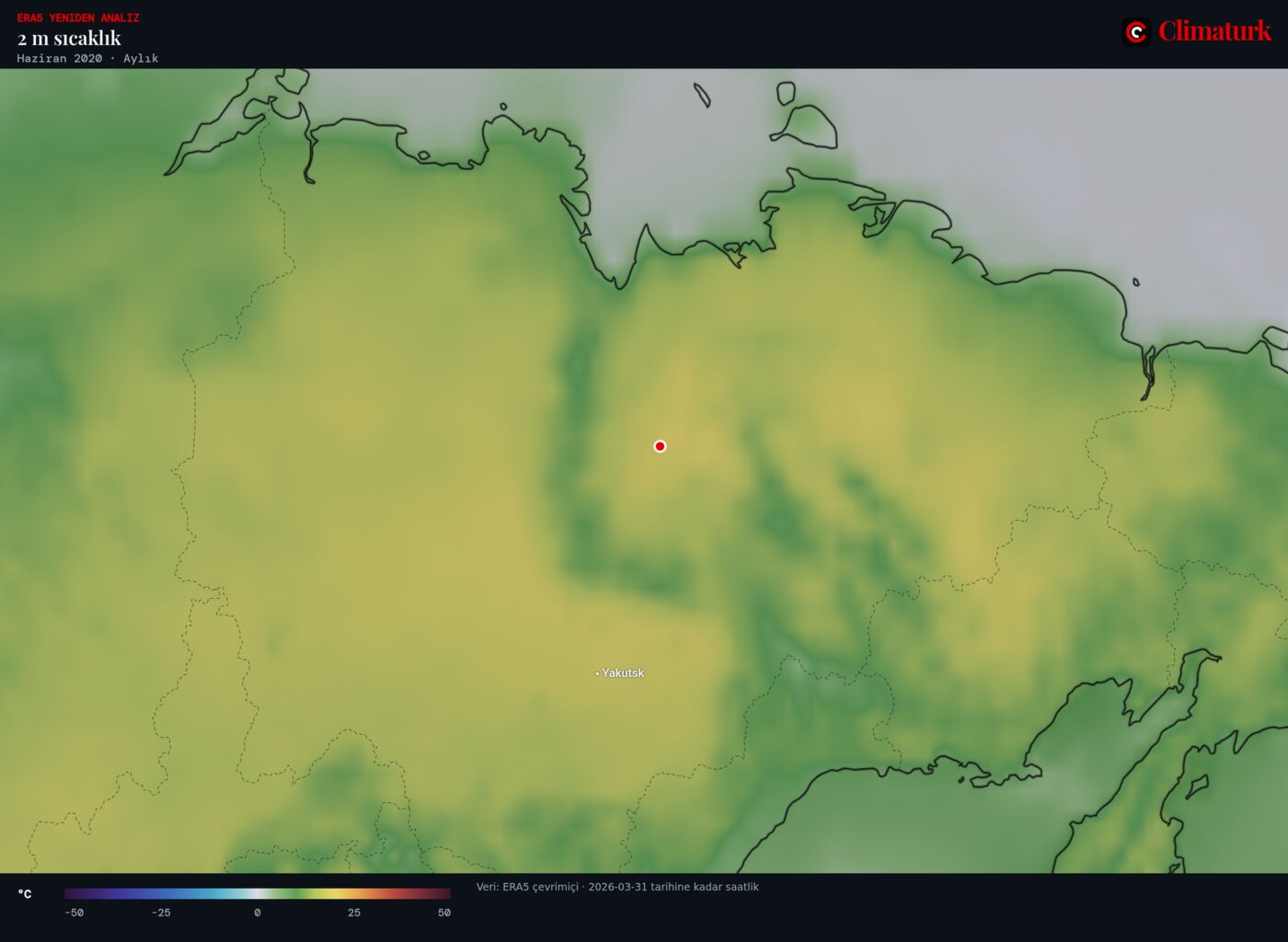Click the -50 legend tick label
The height and width of the screenshot is (942, 1288).
click(74, 913)
